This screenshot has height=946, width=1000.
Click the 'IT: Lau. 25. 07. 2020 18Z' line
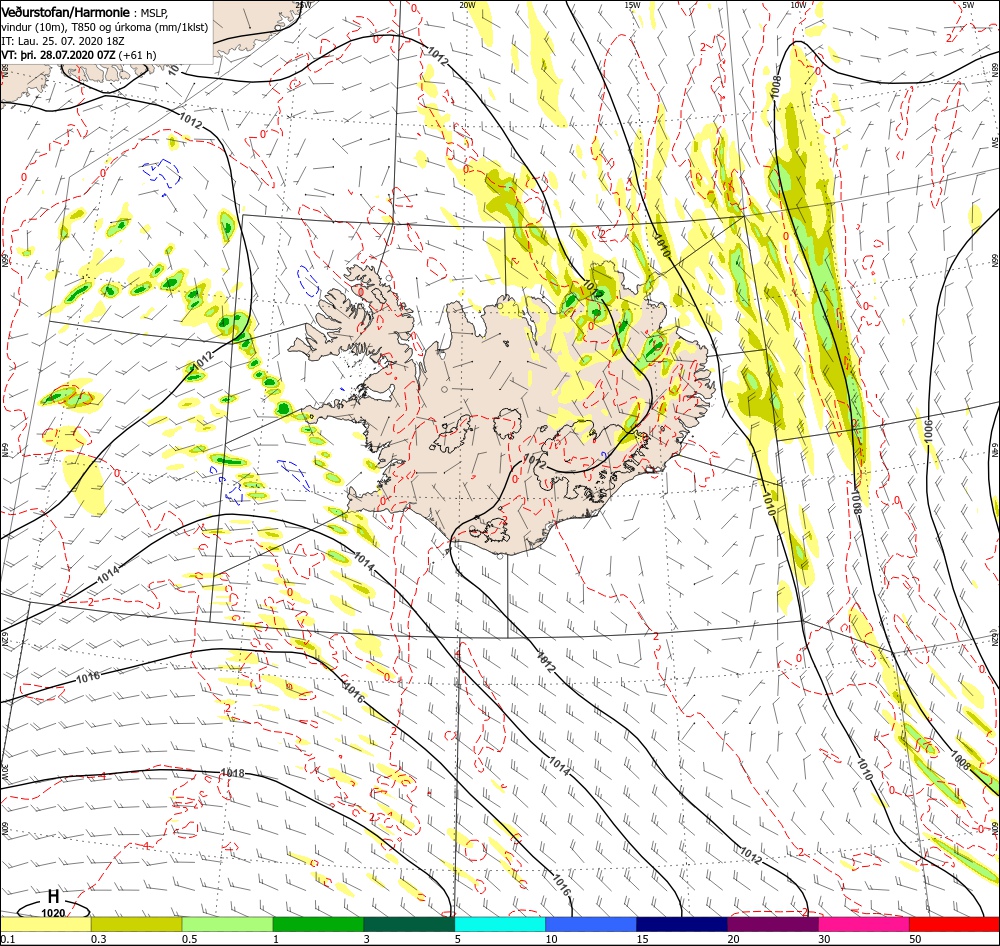[x=62, y=41]
